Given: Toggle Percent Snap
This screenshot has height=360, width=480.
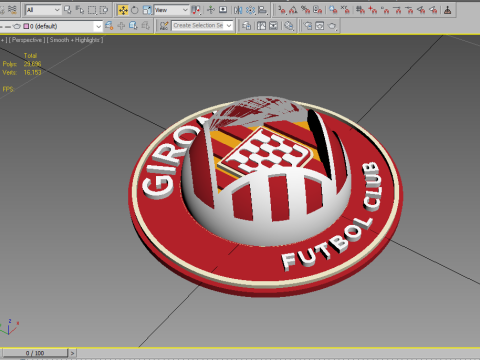Looking at the screenshot, I should (x=306, y=10).
